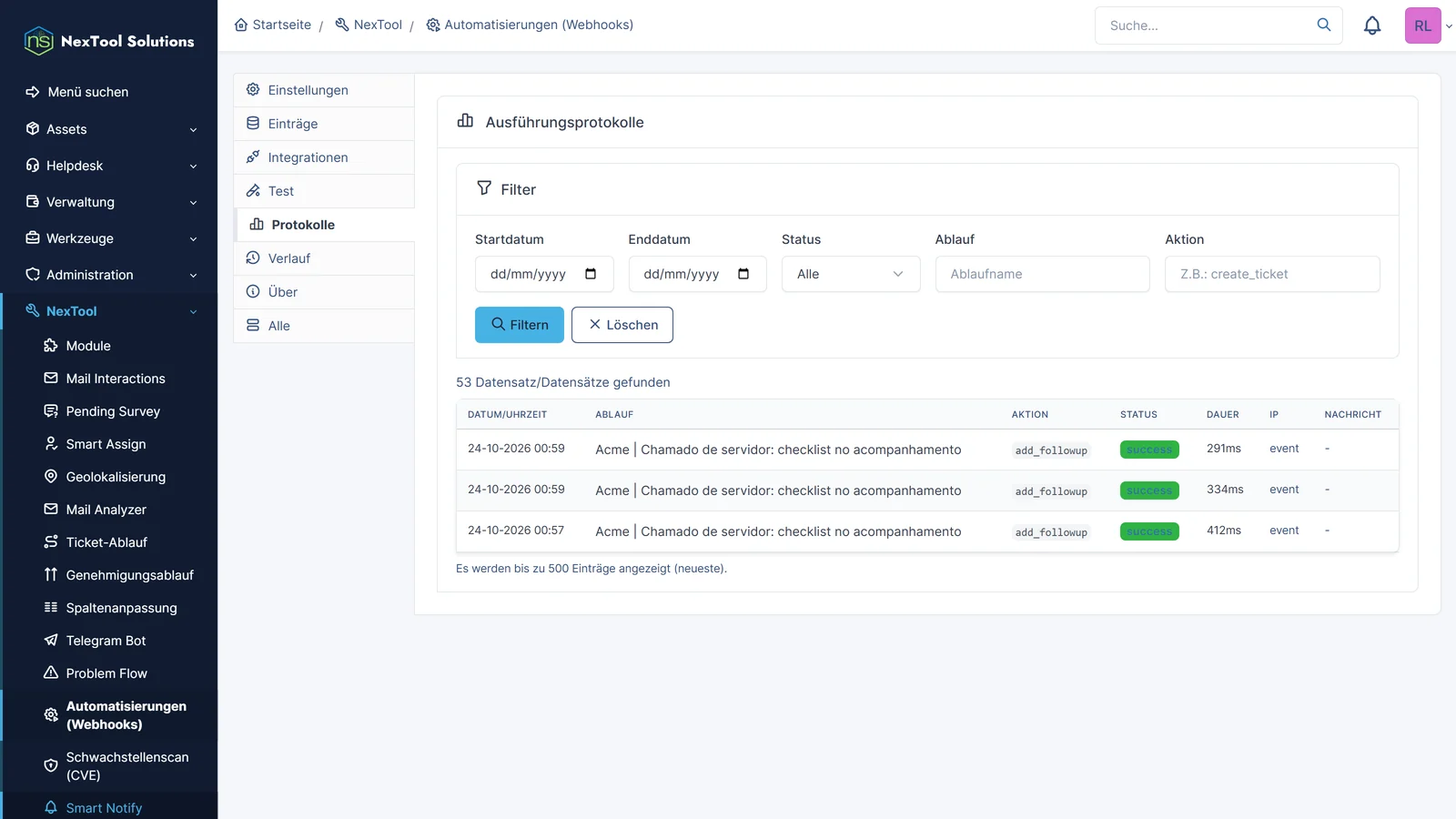The height and width of the screenshot is (819, 1456).
Task: Go to Startseite breadcrumb link
Action: (273, 25)
